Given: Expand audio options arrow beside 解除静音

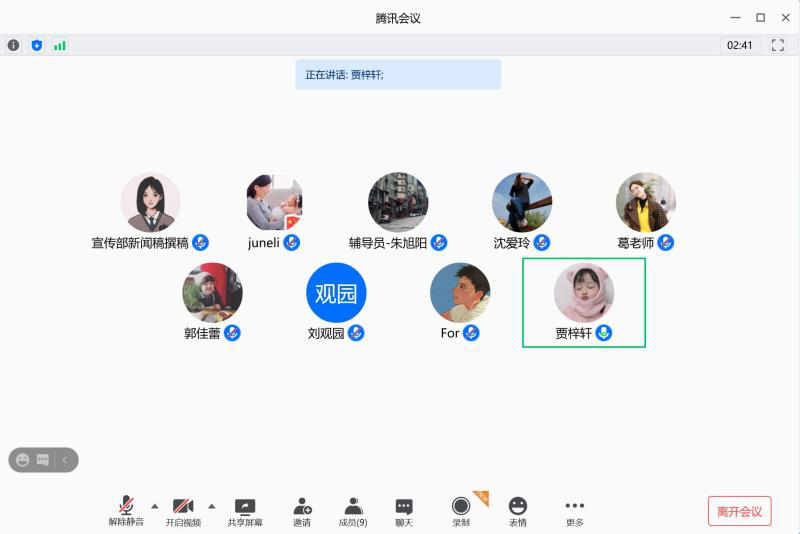Looking at the screenshot, I should coord(155,506).
